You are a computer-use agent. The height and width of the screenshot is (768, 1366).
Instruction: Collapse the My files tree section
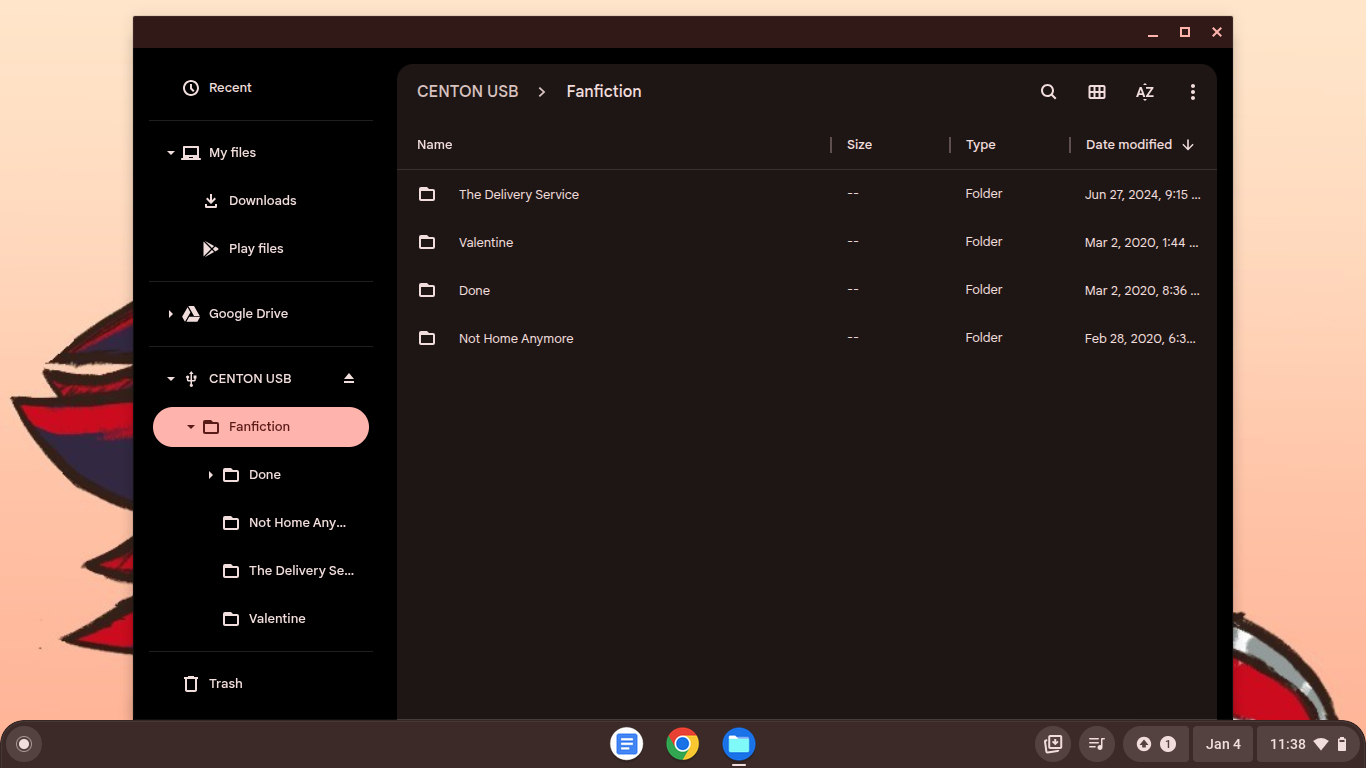tap(171, 153)
